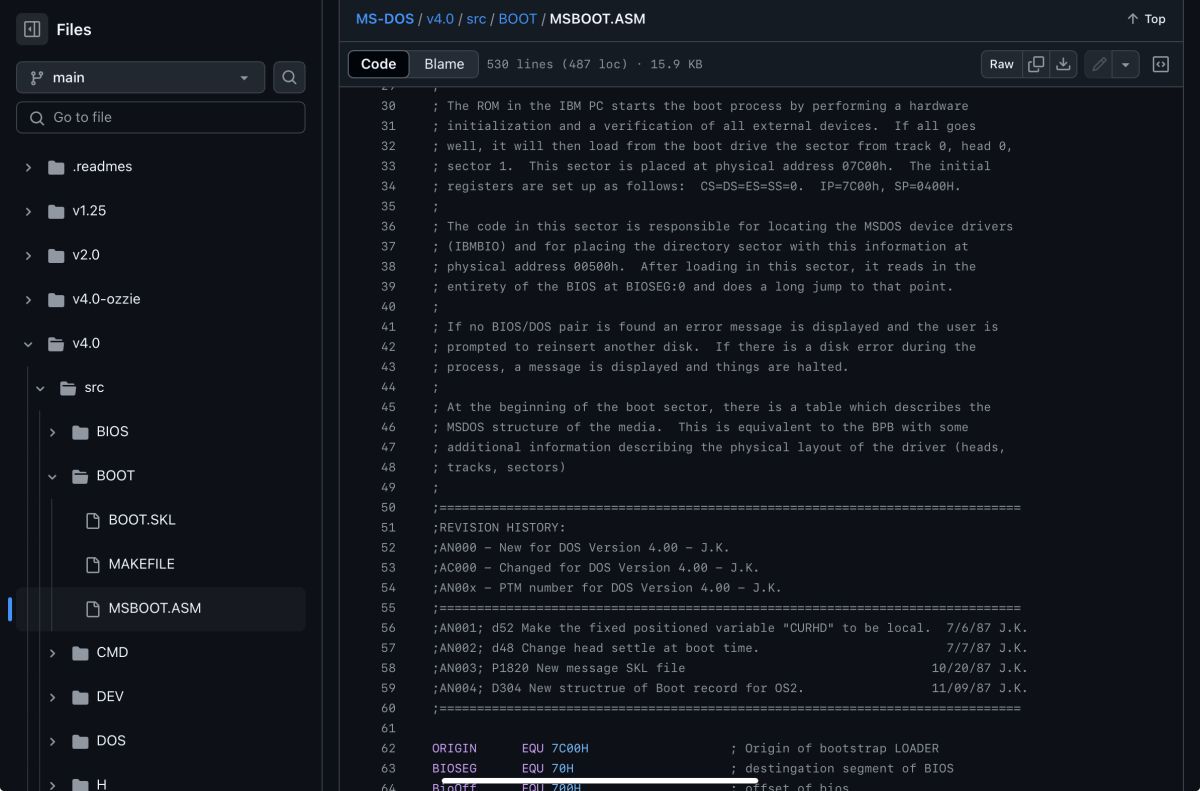Click the Raw button
This screenshot has height=791, width=1200.
pyautogui.click(x=1001, y=64)
